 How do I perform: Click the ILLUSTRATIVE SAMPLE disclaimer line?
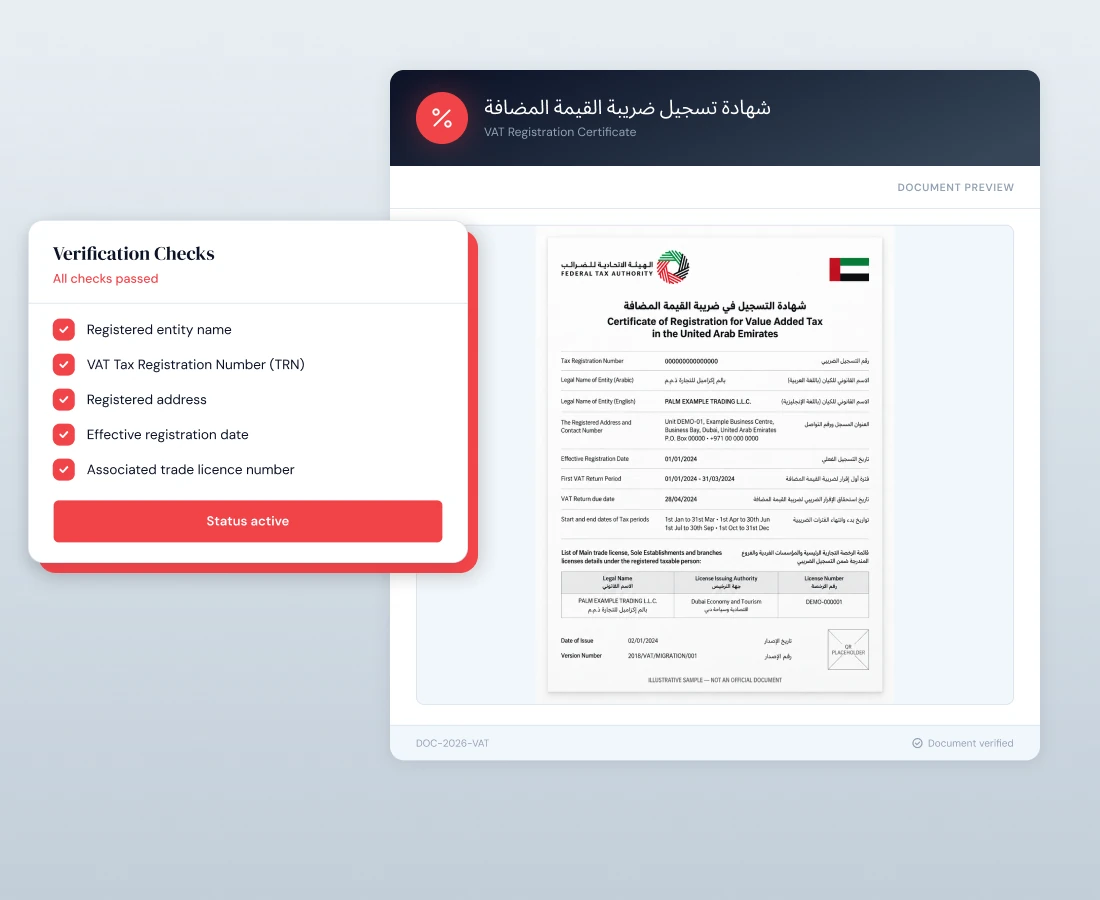click(715, 680)
